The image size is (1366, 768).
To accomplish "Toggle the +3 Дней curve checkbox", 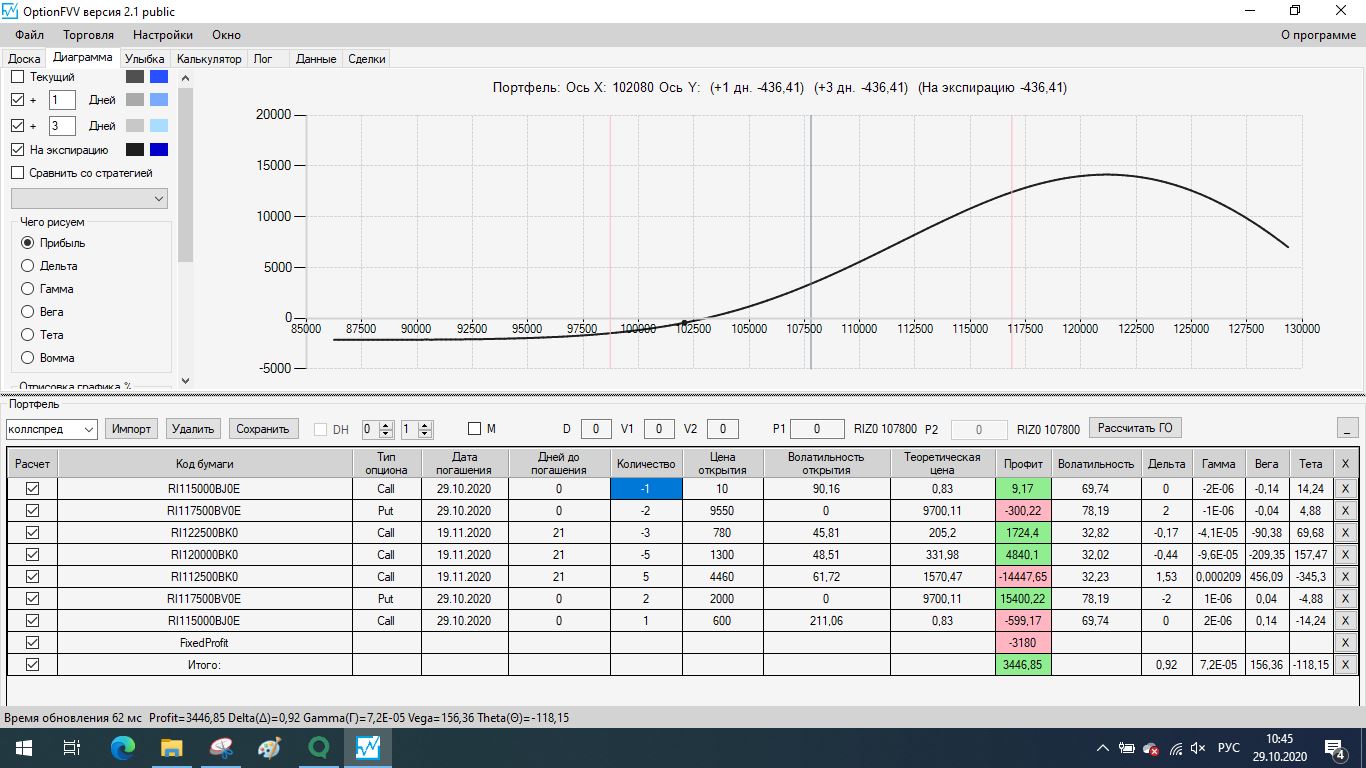I will point(17,126).
